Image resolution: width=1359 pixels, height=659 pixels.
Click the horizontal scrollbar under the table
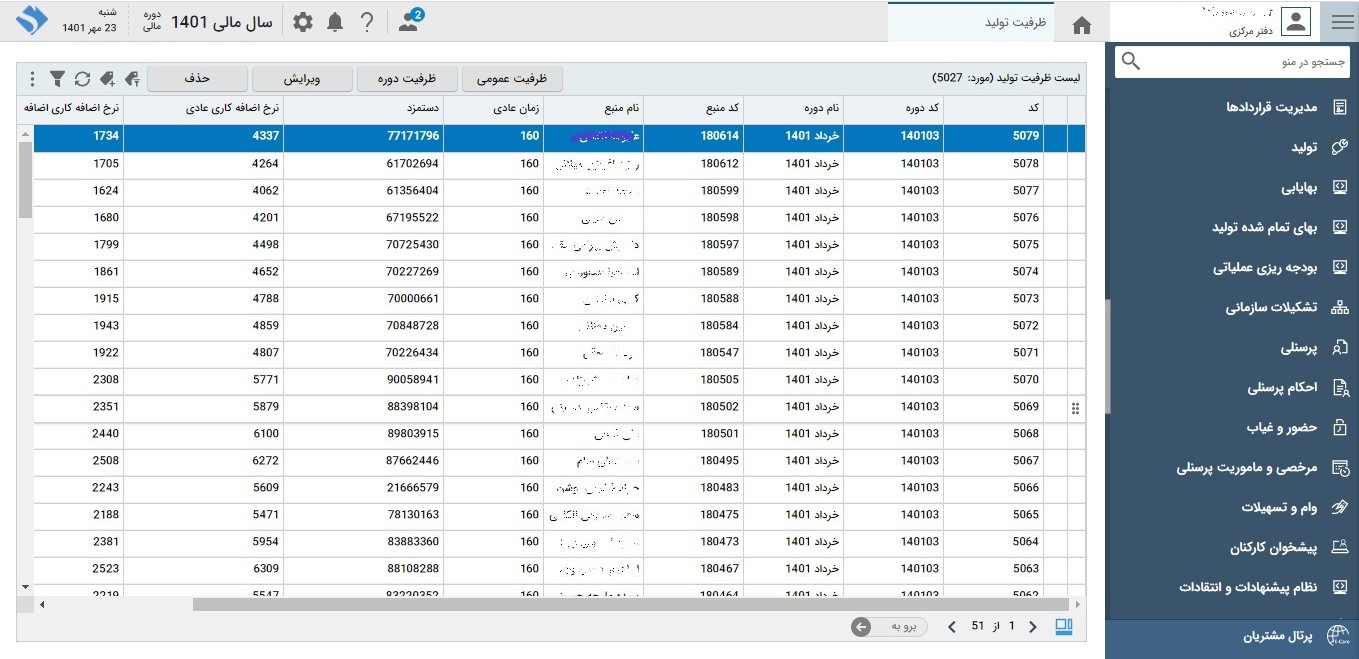(x=630, y=604)
